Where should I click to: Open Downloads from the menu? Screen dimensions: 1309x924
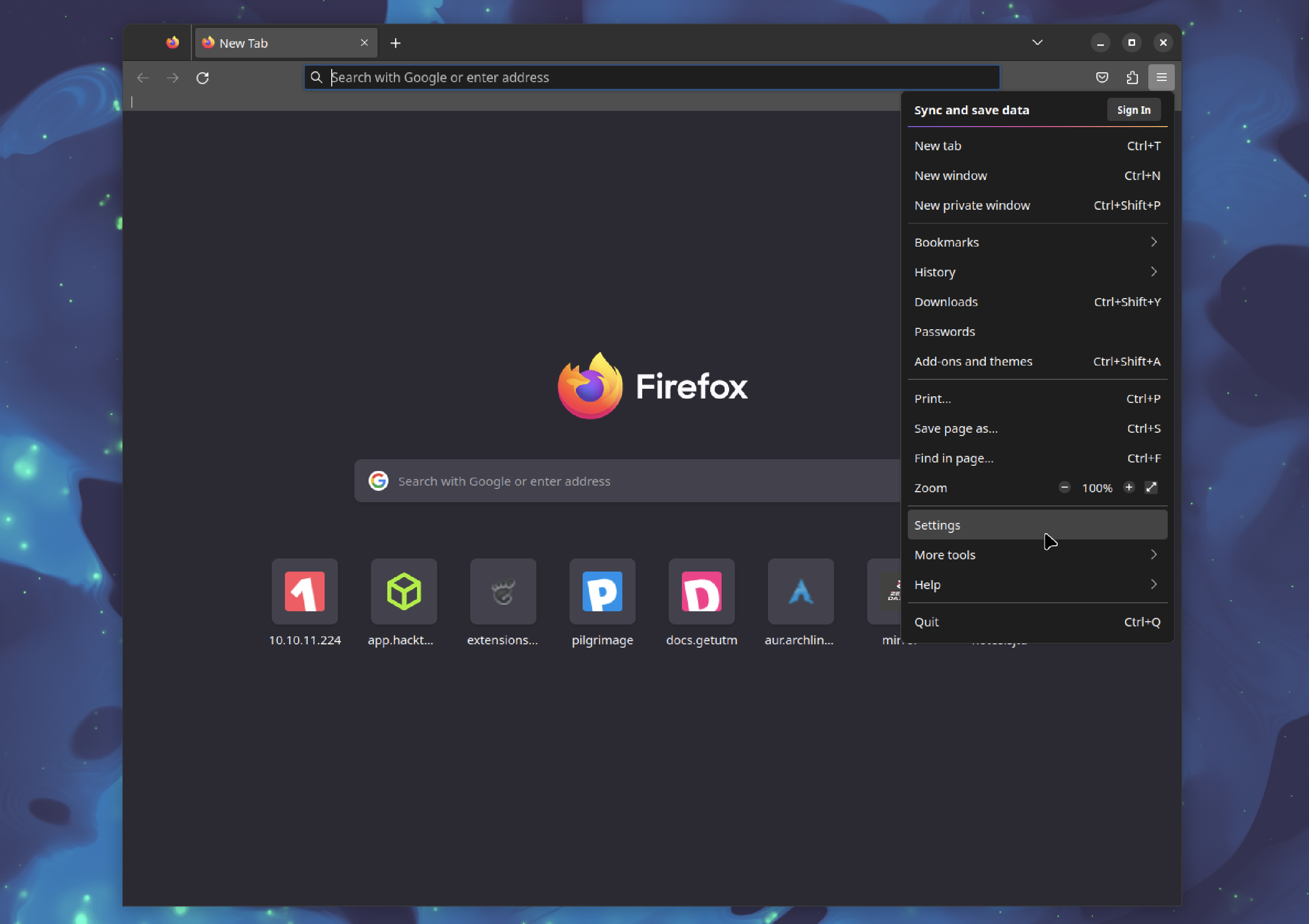[1037, 301]
